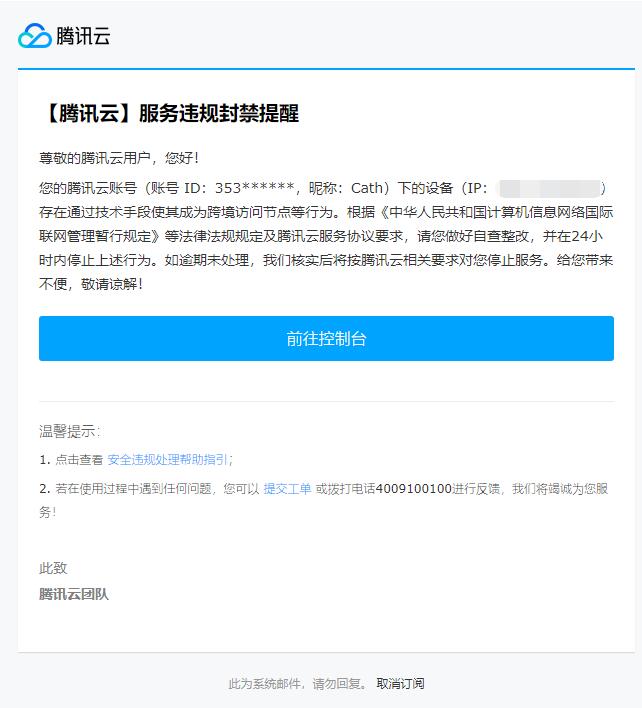Follow the 提交工单 link
The width and height of the screenshot is (642, 708).
pyautogui.click(x=287, y=489)
